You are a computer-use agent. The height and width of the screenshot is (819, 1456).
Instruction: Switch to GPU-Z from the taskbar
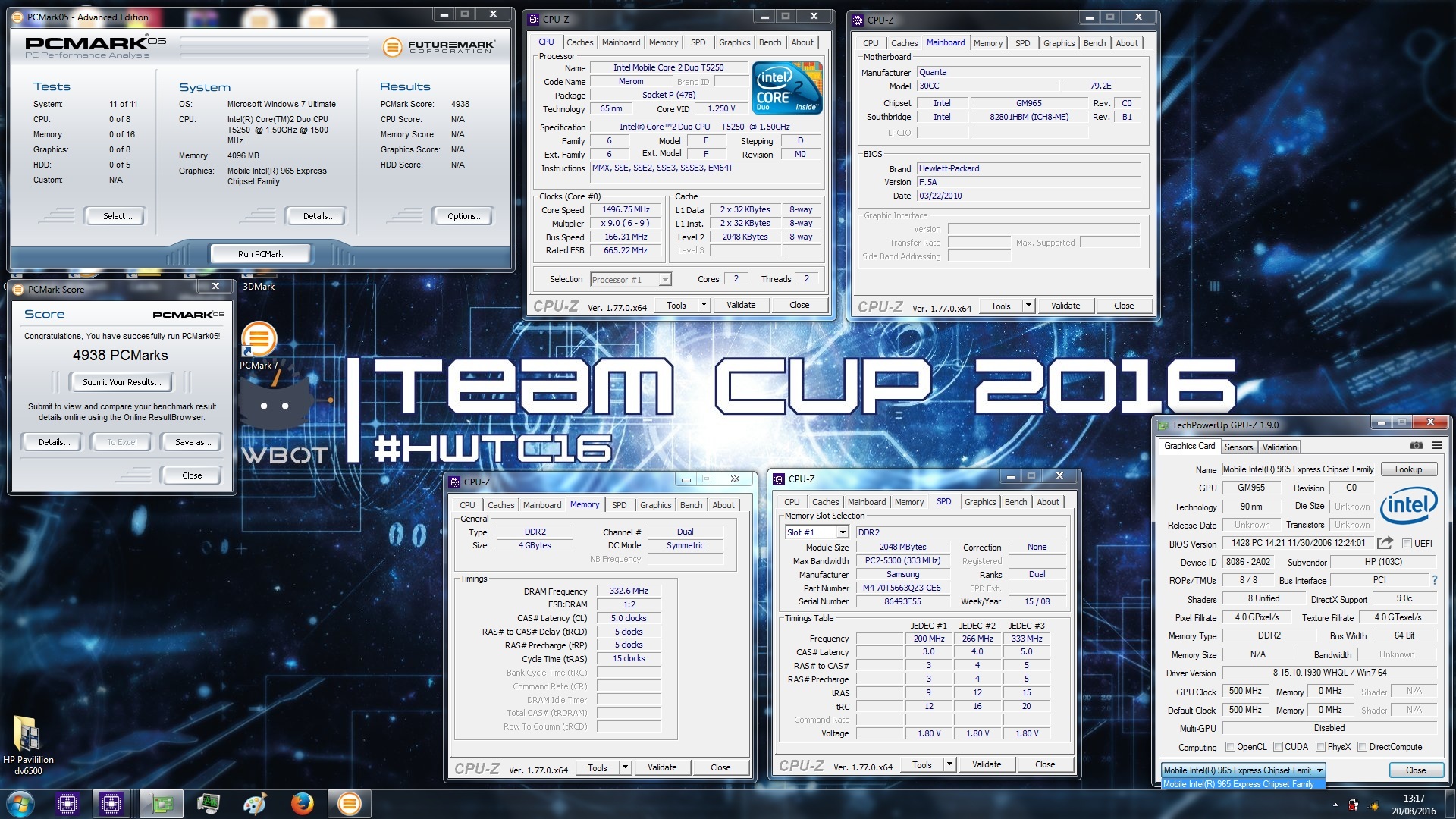coord(162,803)
